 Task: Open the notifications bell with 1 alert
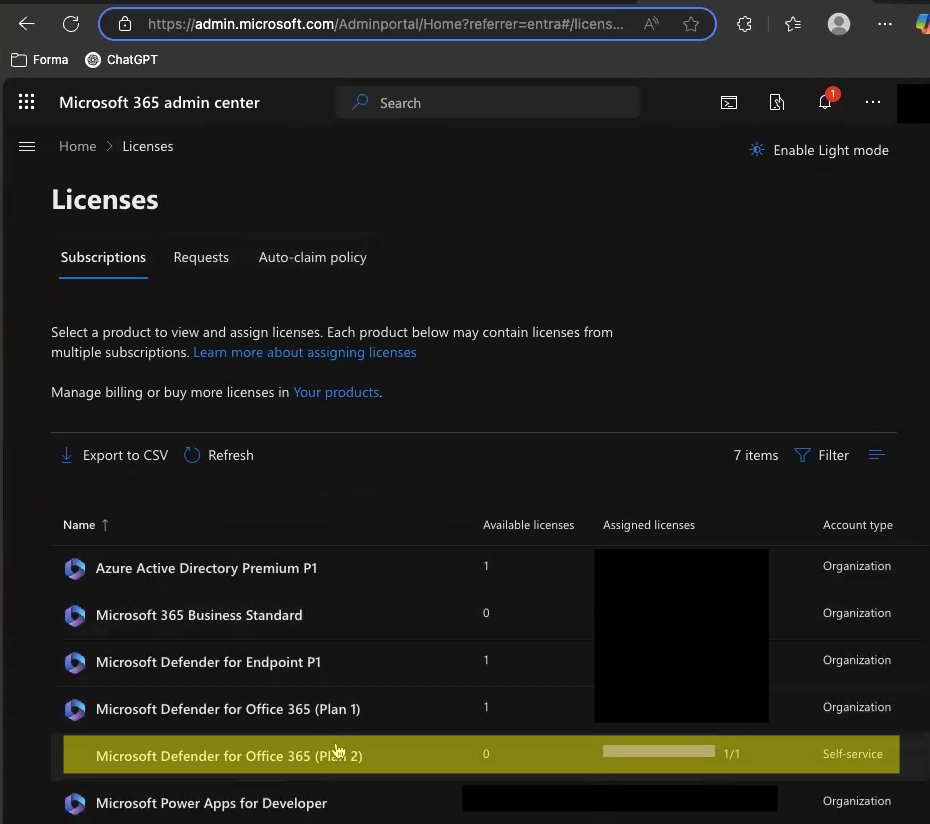(x=825, y=102)
